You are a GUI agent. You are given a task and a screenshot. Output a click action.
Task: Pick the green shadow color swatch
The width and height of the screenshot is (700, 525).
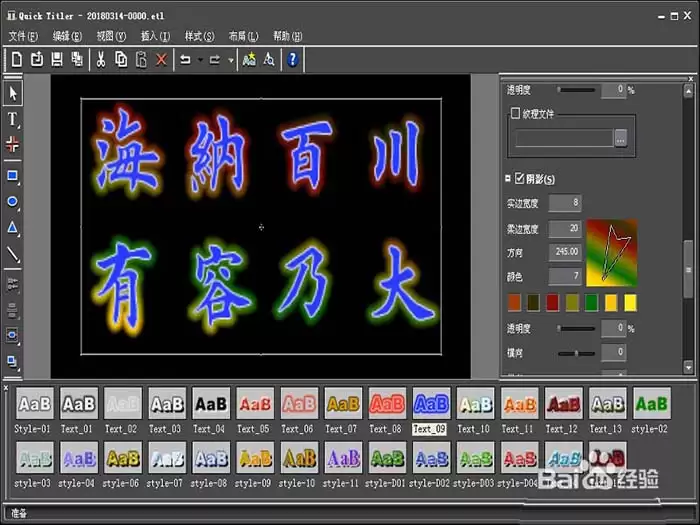[591, 303]
